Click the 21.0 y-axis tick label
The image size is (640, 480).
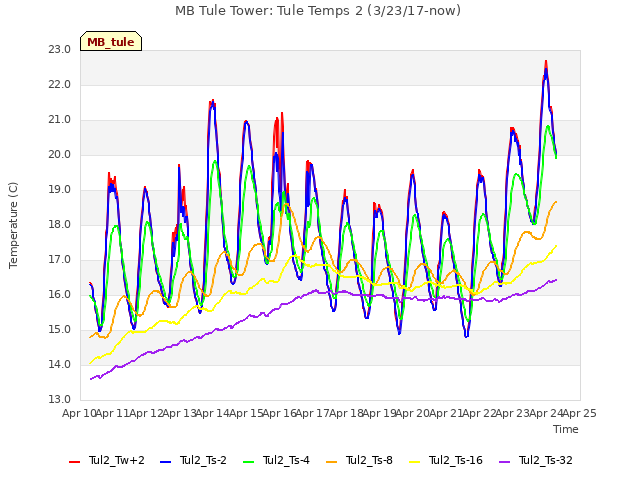click(x=60, y=120)
